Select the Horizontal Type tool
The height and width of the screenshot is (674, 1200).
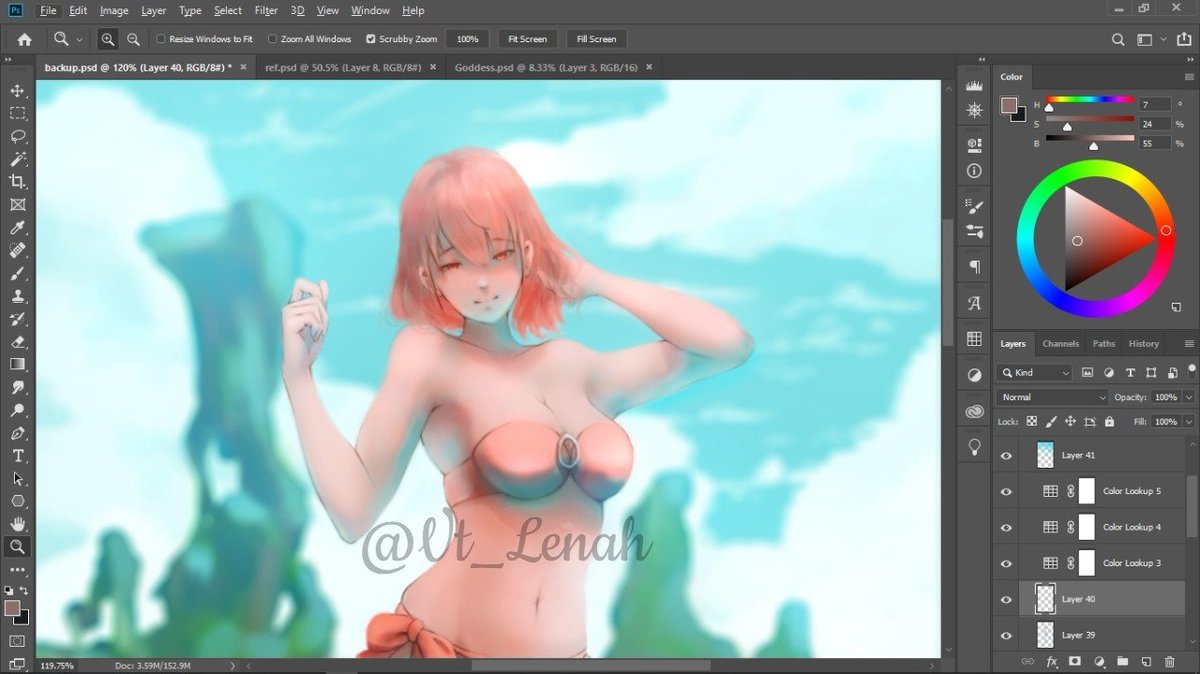click(x=17, y=456)
